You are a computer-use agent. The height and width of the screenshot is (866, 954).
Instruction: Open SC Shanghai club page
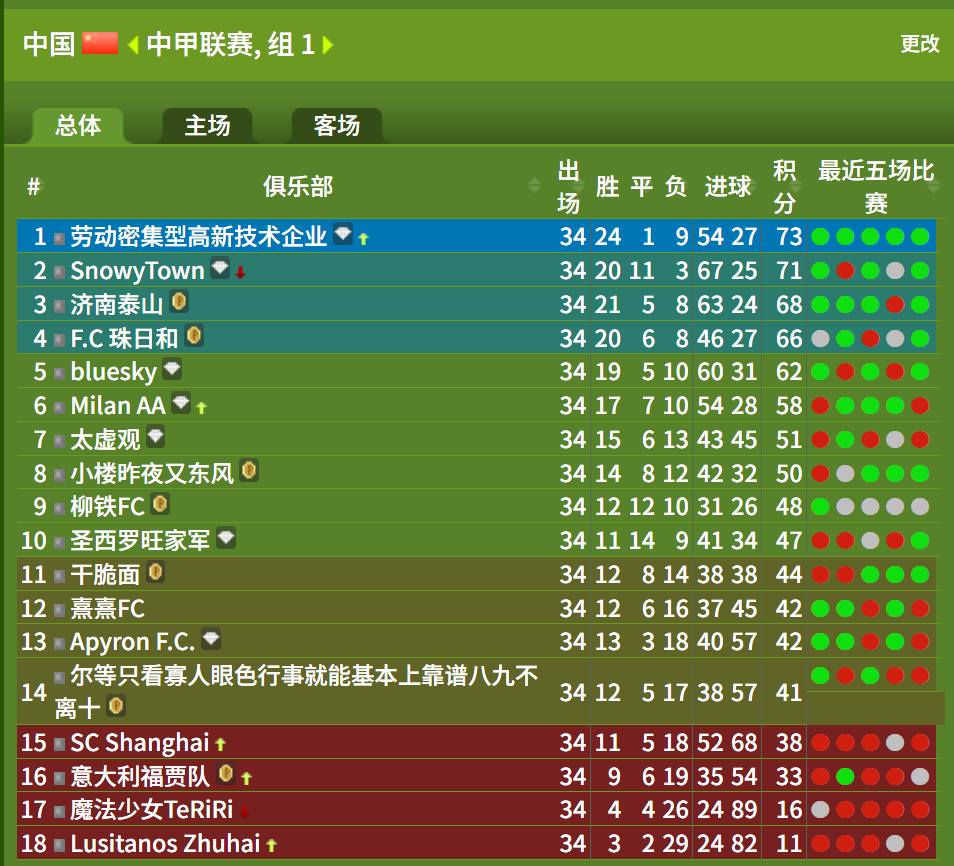(139, 742)
